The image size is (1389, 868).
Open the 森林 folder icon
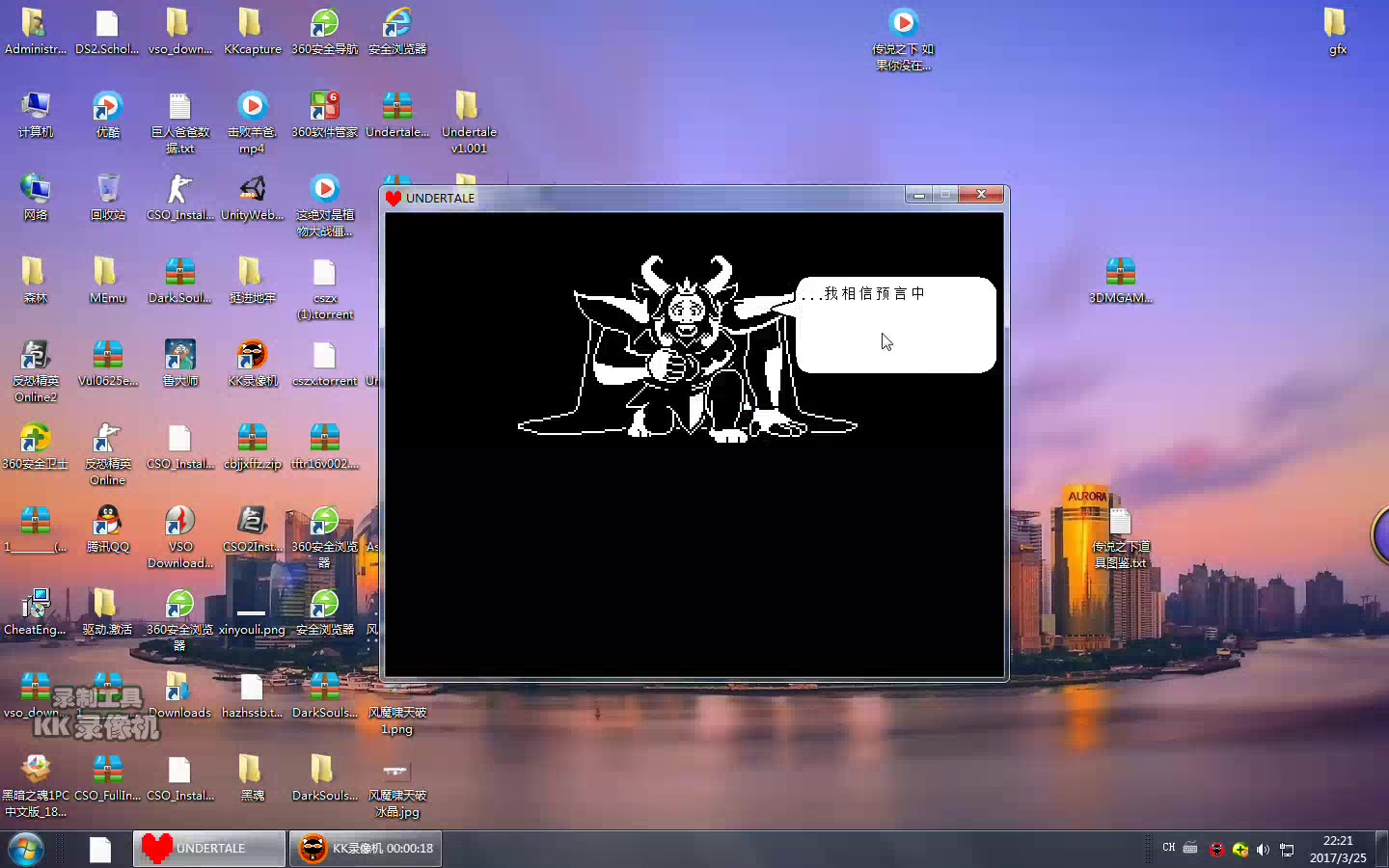click(35, 280)
